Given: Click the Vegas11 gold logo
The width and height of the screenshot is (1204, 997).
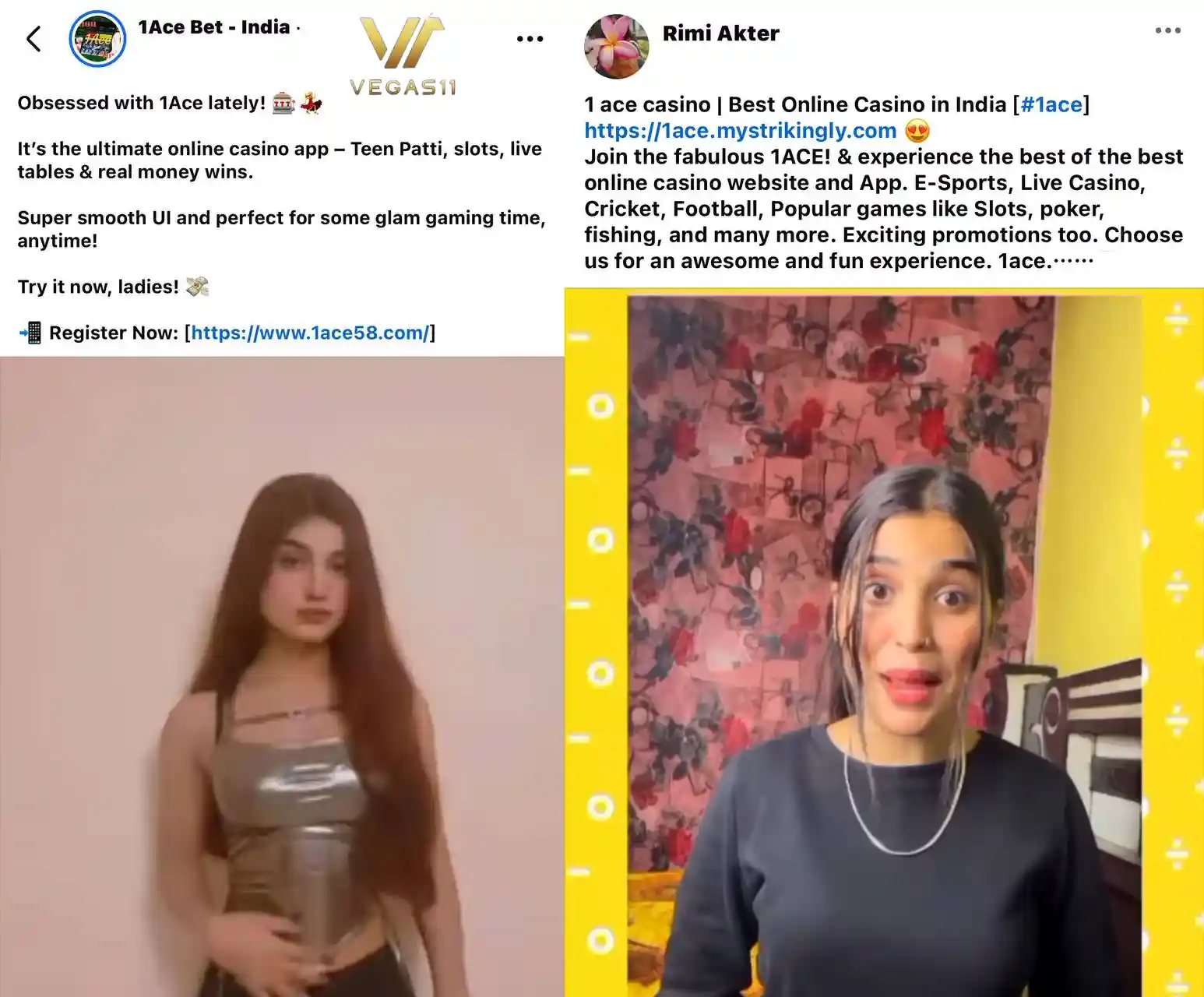Looking at the screenshot, I should (403, 54).
